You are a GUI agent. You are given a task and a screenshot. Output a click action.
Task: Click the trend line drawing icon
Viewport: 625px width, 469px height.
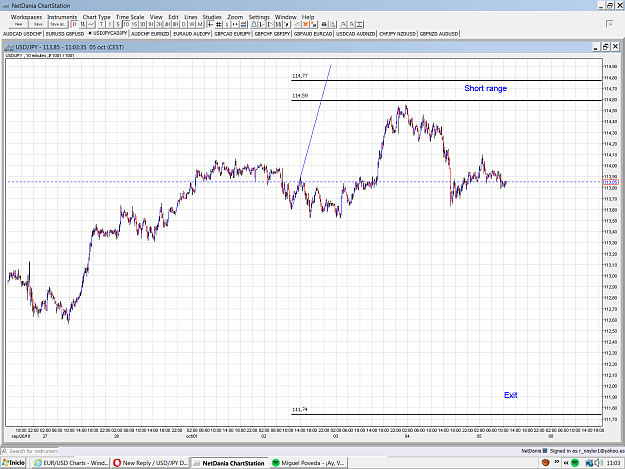tap(297, 24)
